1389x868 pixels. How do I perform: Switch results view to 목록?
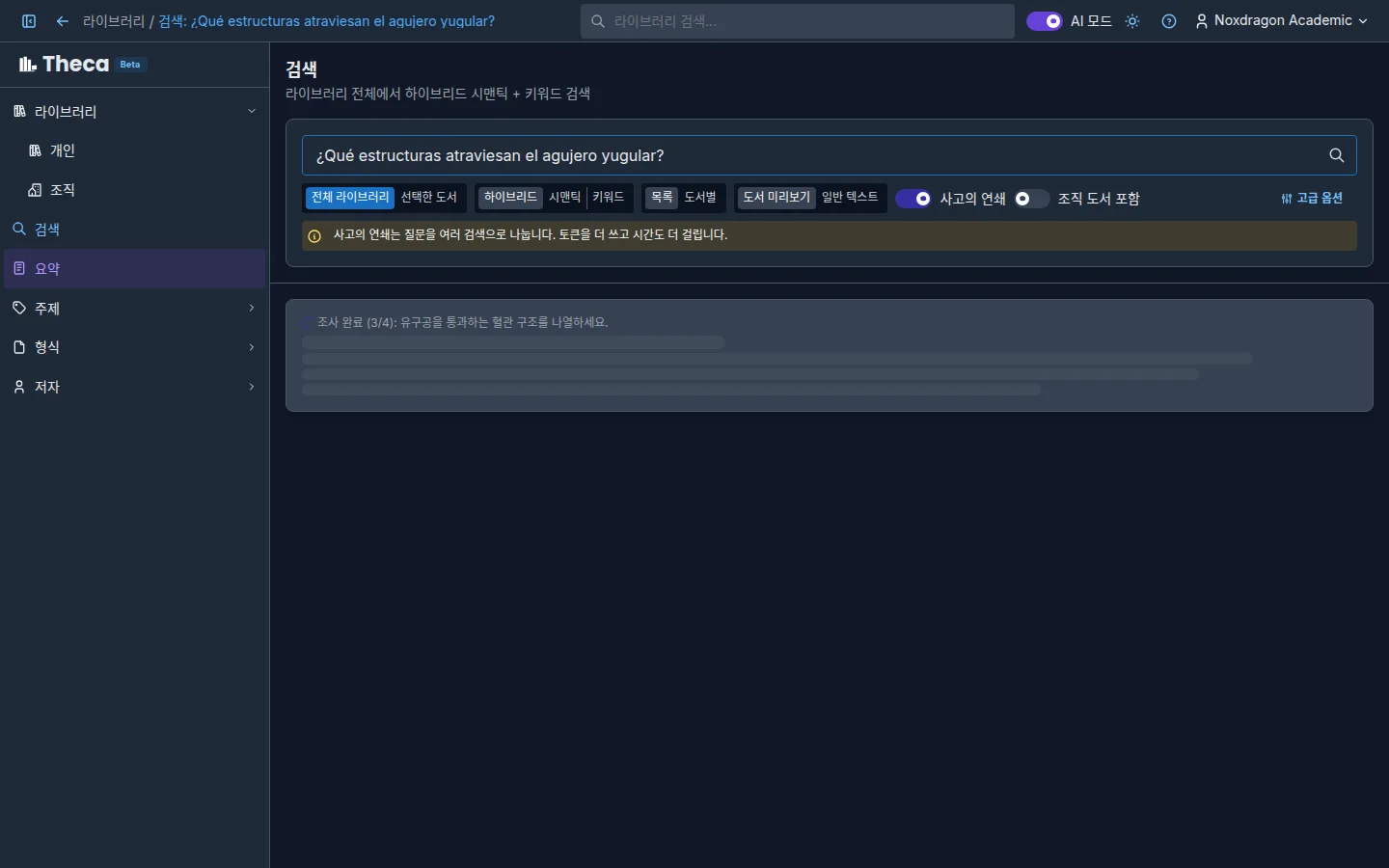point(662,198)
